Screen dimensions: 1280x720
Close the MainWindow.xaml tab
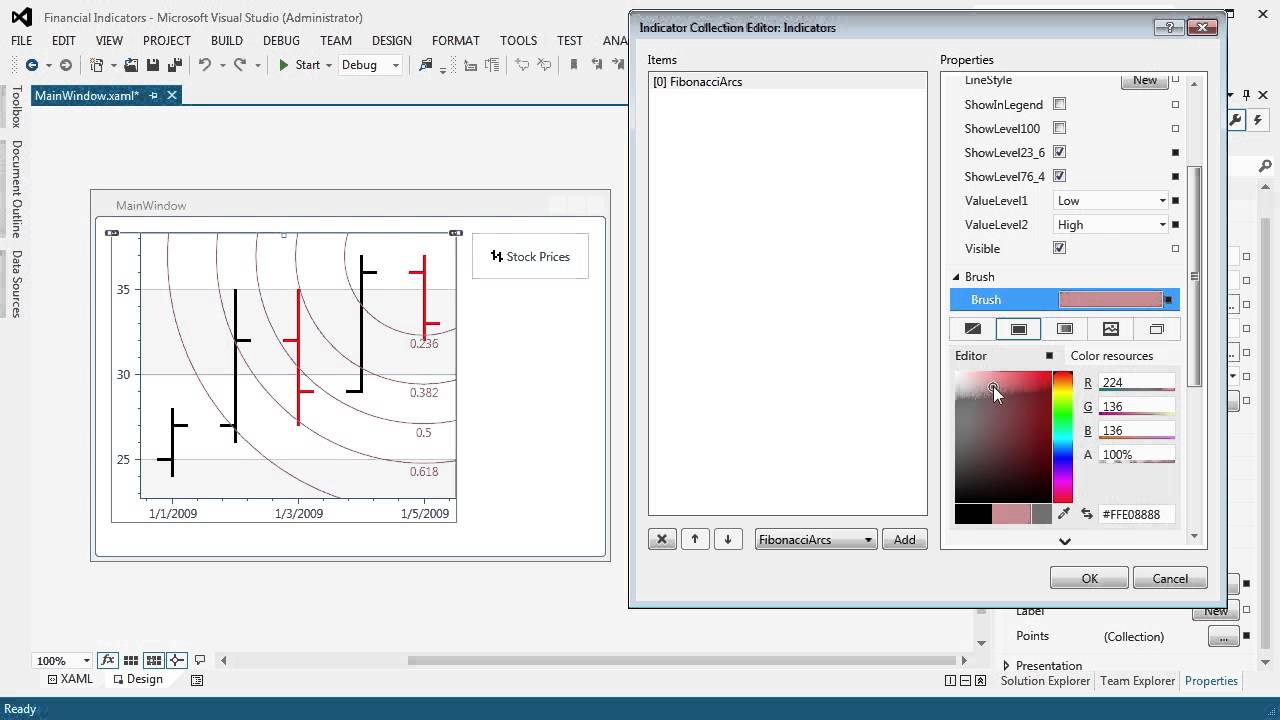coord(172,96)
